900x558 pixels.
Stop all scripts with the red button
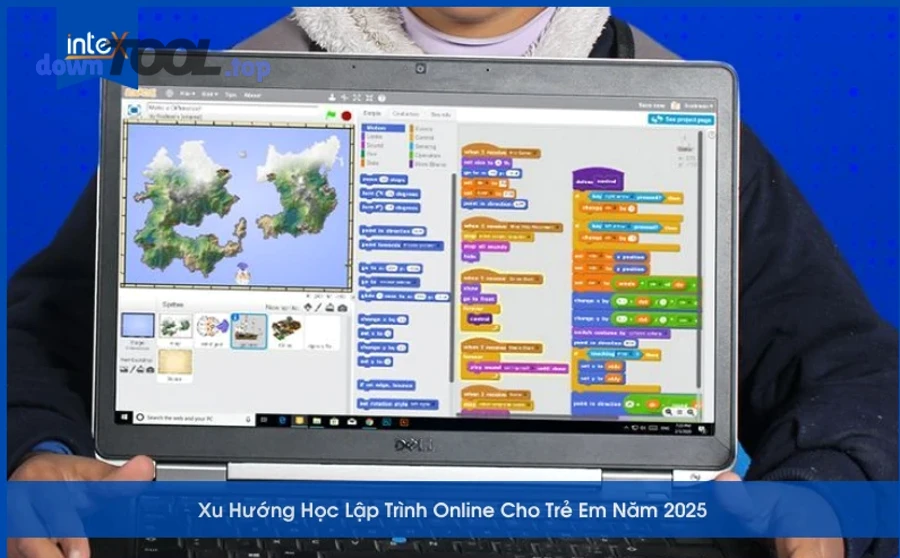coord(346,116)
